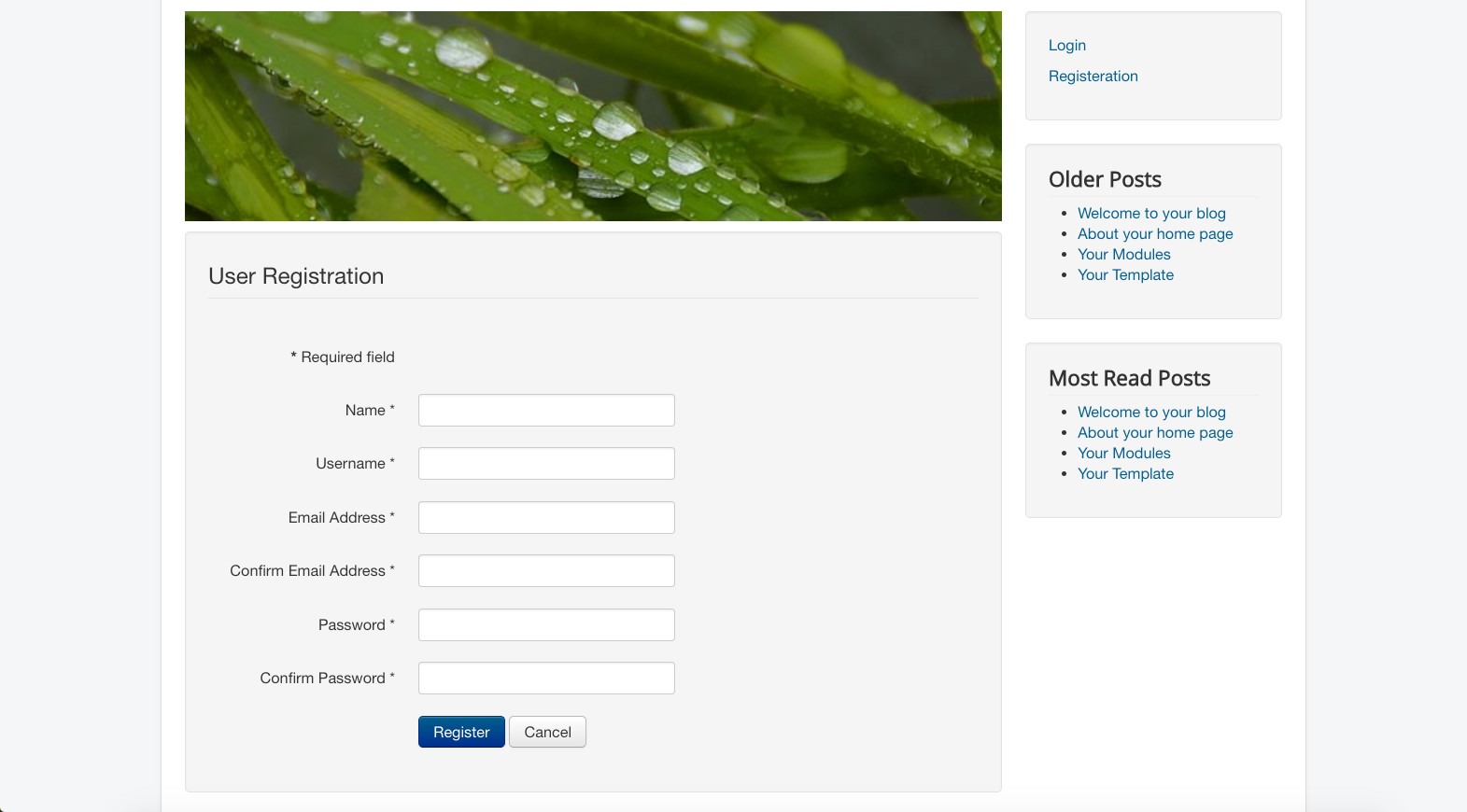The height and width of the screenshot is (812, 1467).
Task: Focus the Confirm Password input field
Action: pyautogui.click(x=546, y=678)
